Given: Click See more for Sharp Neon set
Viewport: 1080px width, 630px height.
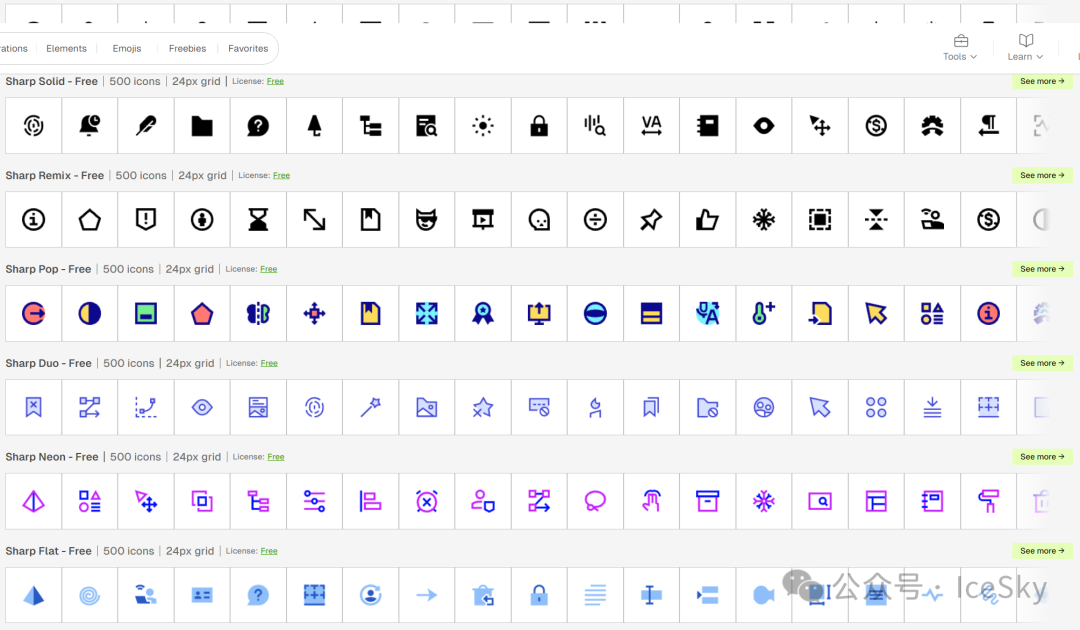Looking at the screenshot, I should (1042, 457).
